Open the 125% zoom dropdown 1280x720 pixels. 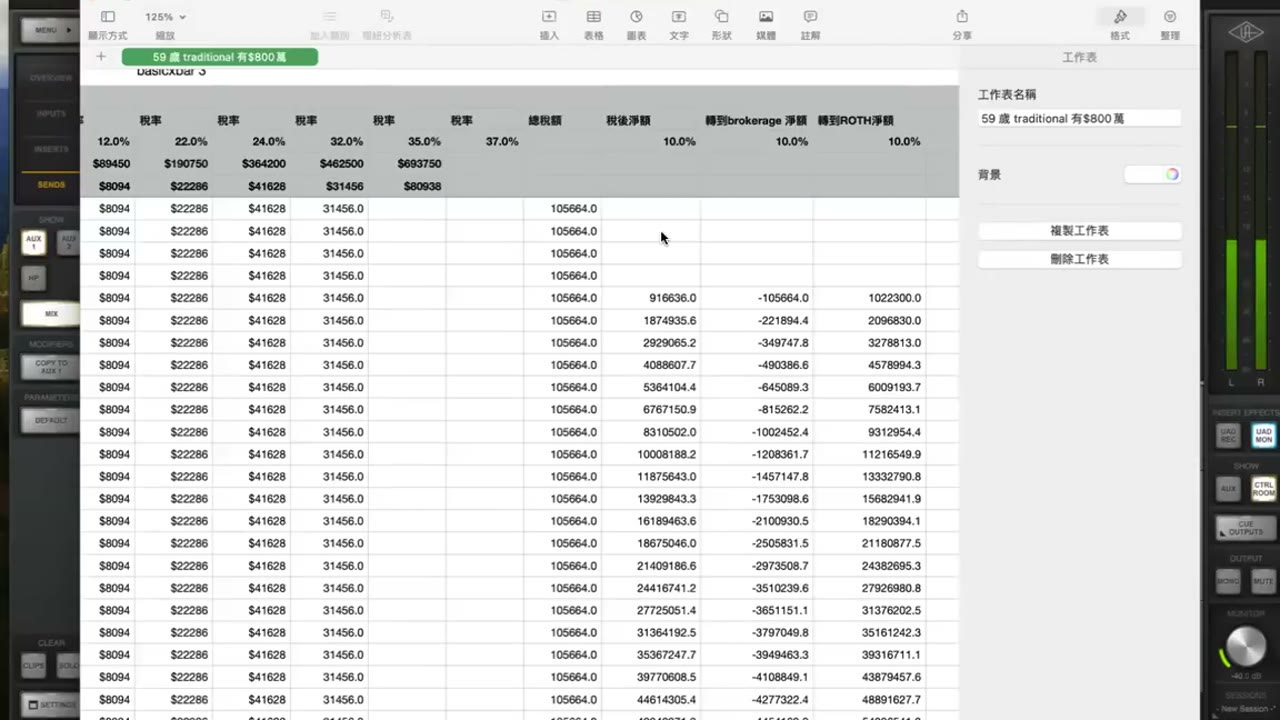(165, 17)
